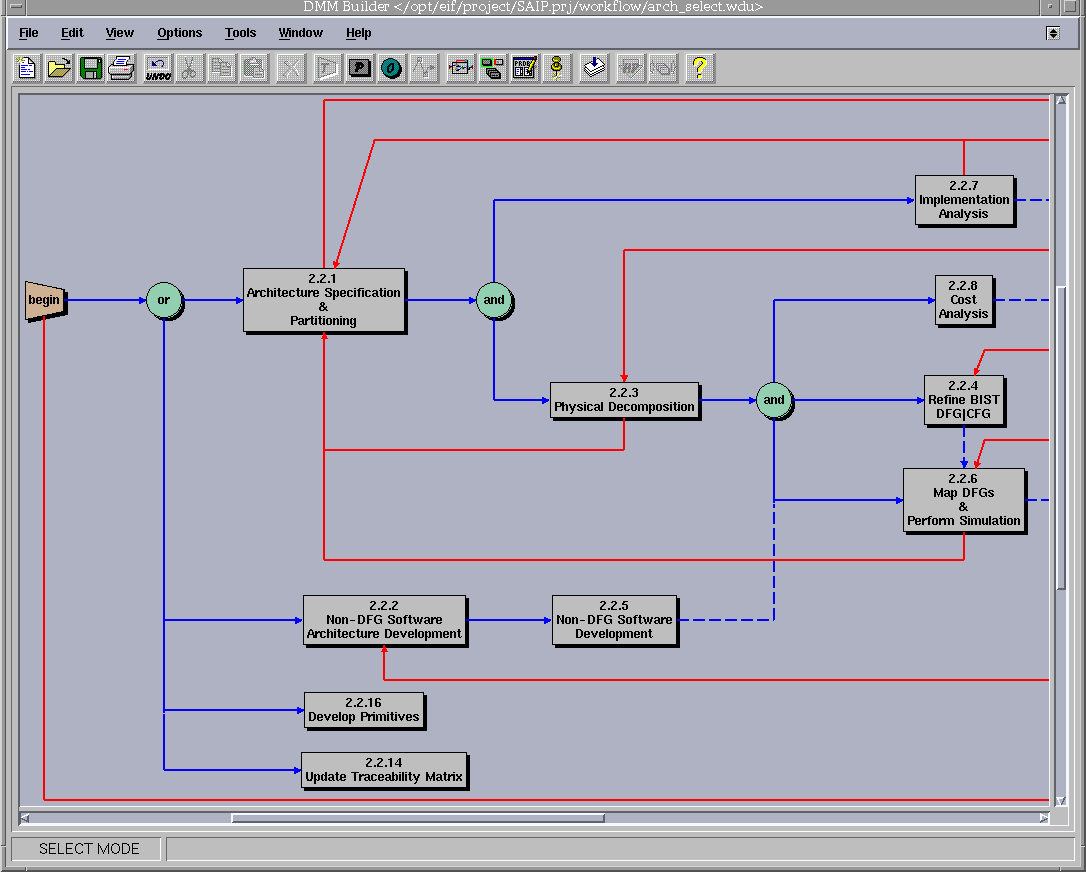This screenshot has height=872, width=1086.
Task: Open the Options menu
Action: tap(179, 33)
